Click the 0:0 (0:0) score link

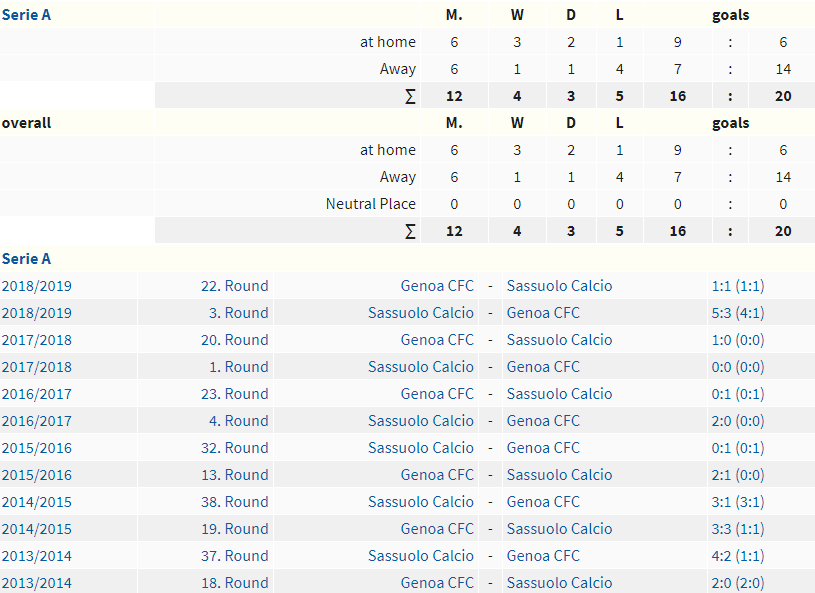click(x=738, y=367)
